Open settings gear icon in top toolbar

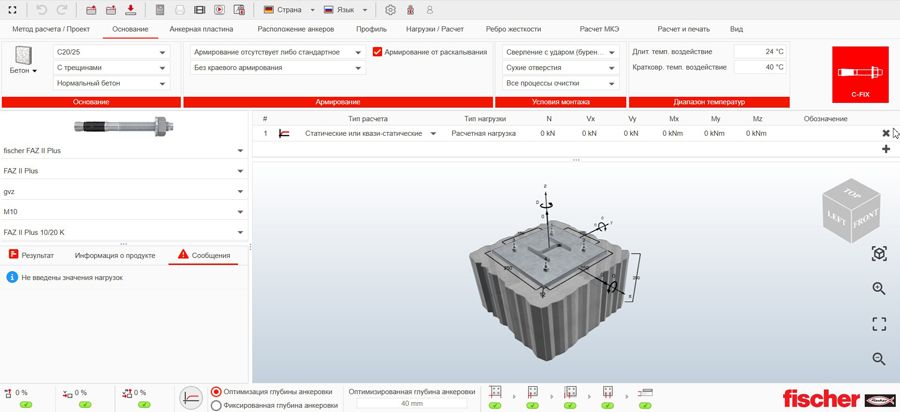tap(390, 10)
